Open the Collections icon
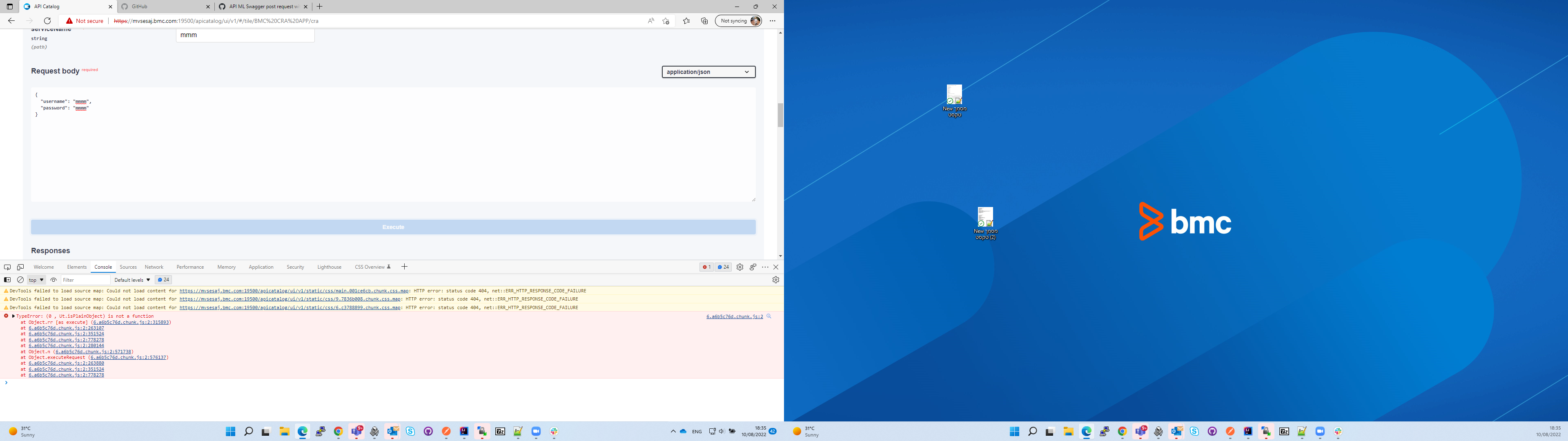 [704, 21]
